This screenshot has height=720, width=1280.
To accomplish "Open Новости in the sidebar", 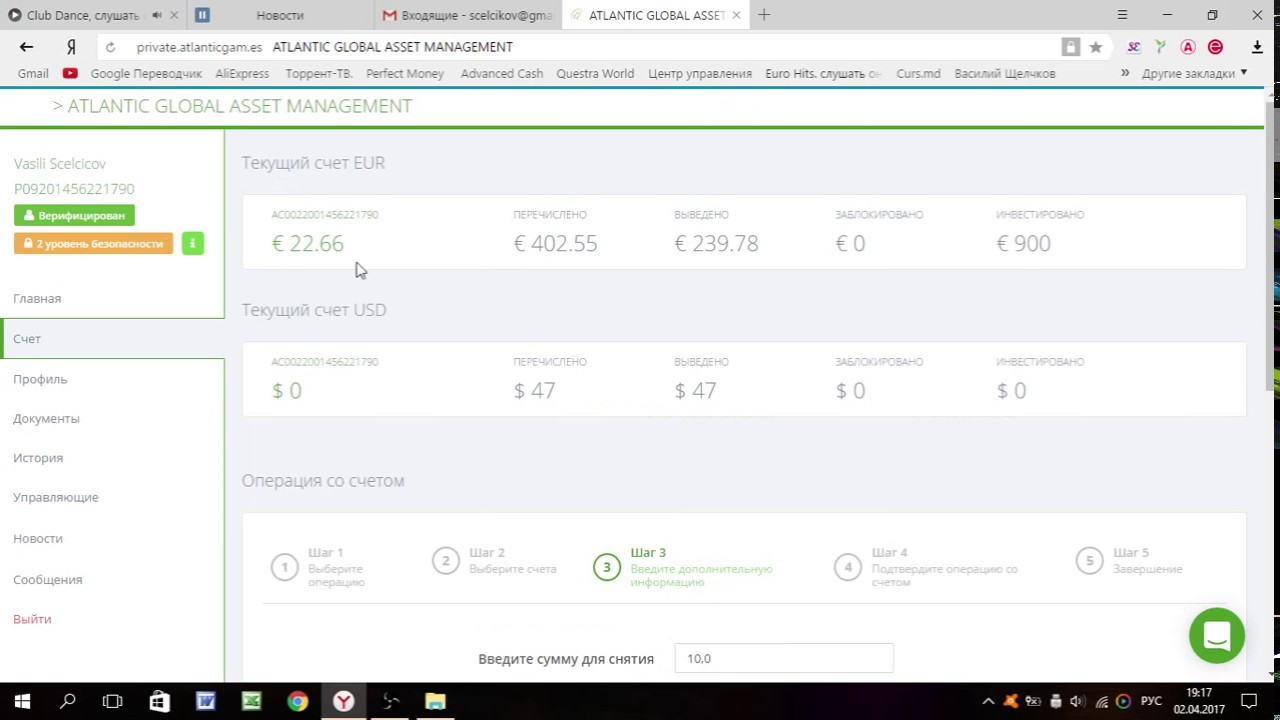I will (x=38, y=538).
